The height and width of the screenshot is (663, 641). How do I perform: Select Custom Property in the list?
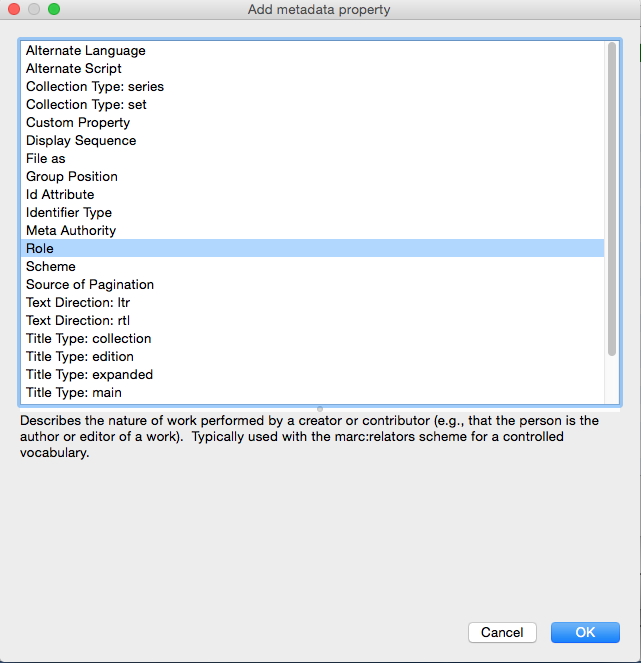pos(78,123)
